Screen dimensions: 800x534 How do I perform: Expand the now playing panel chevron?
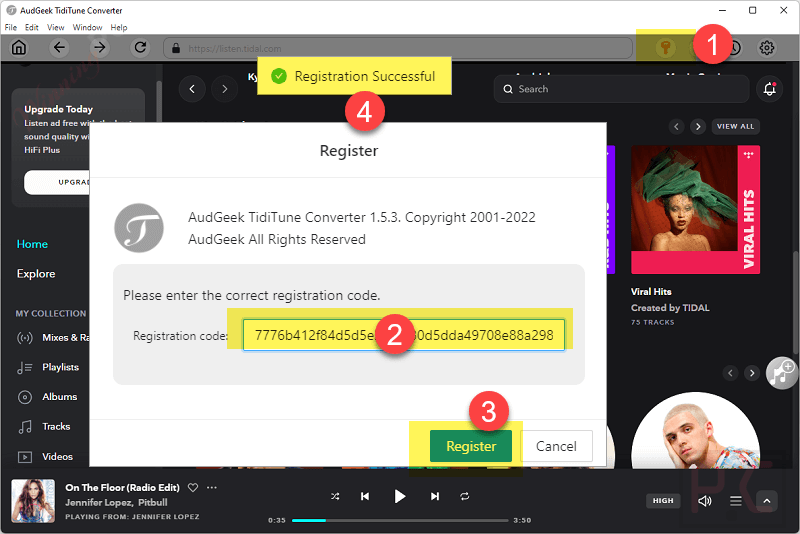pos(766,501)
